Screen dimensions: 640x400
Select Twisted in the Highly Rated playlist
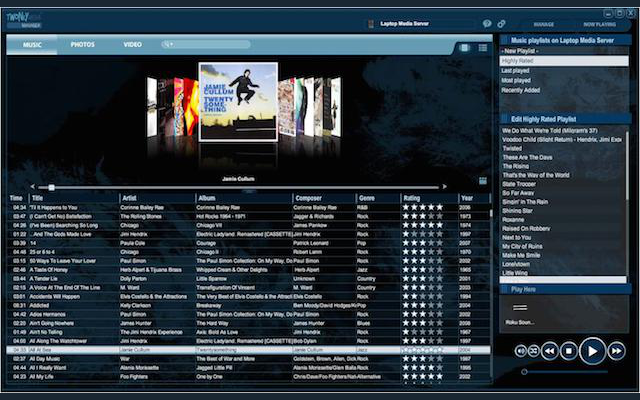[x=512, y=149]
